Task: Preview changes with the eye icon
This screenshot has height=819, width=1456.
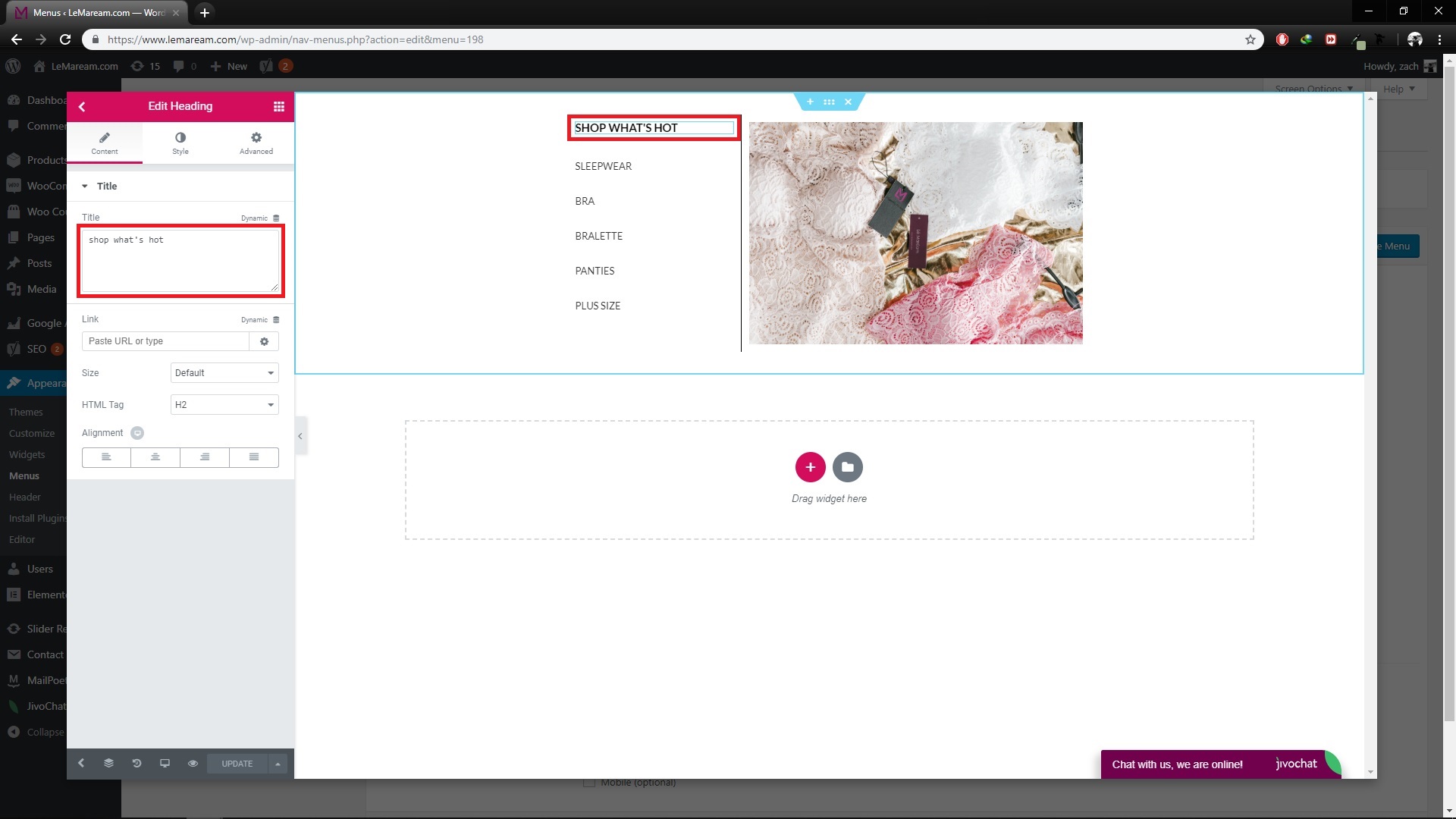Action: [193, 764]
